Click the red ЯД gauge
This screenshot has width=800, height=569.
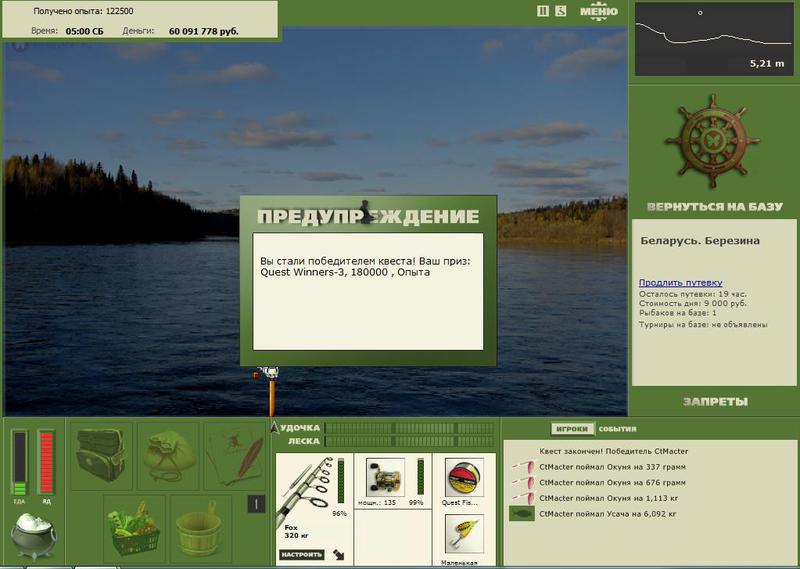[46, 463]
